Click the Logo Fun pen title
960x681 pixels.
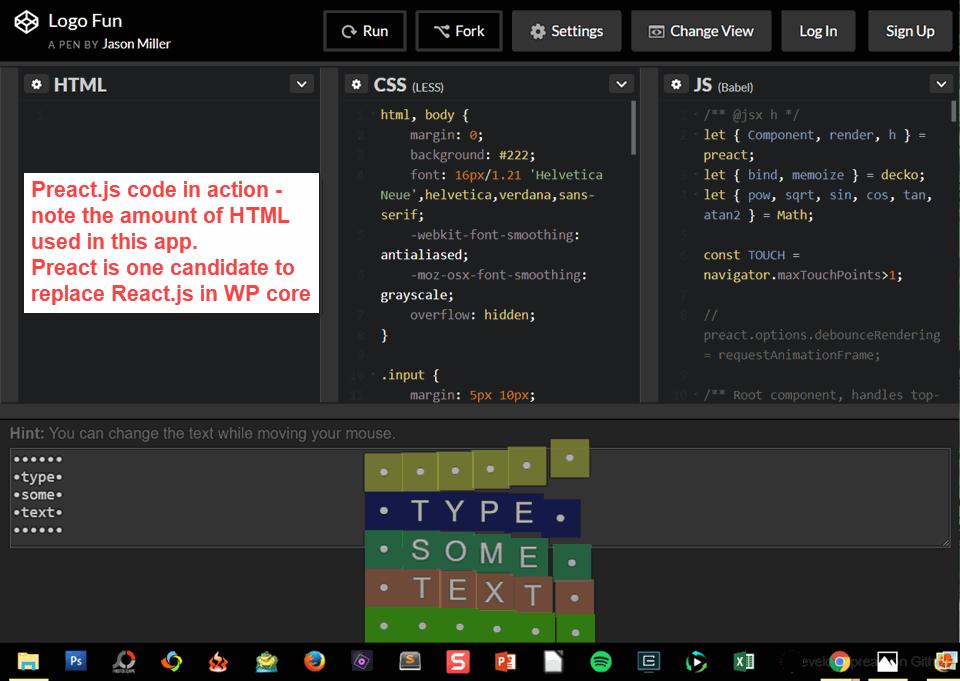[85, 21]
